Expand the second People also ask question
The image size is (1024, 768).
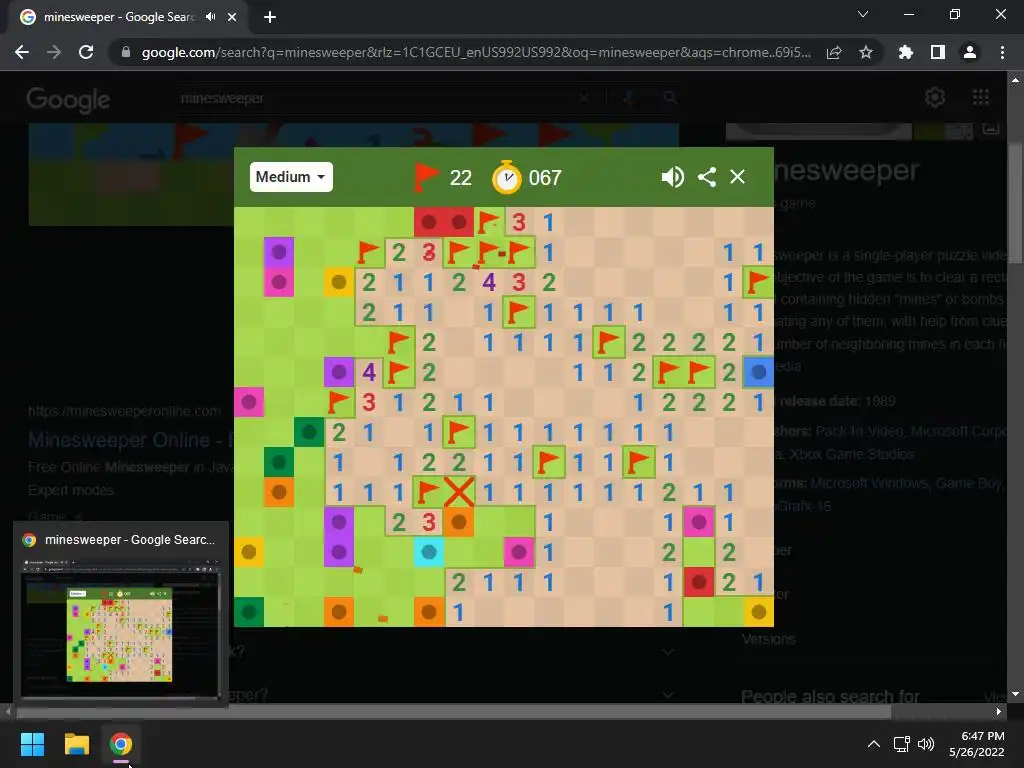667,695
